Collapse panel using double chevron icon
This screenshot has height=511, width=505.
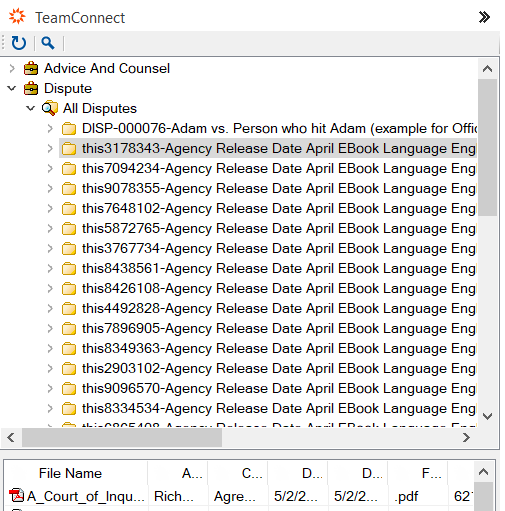click(484, 17)
